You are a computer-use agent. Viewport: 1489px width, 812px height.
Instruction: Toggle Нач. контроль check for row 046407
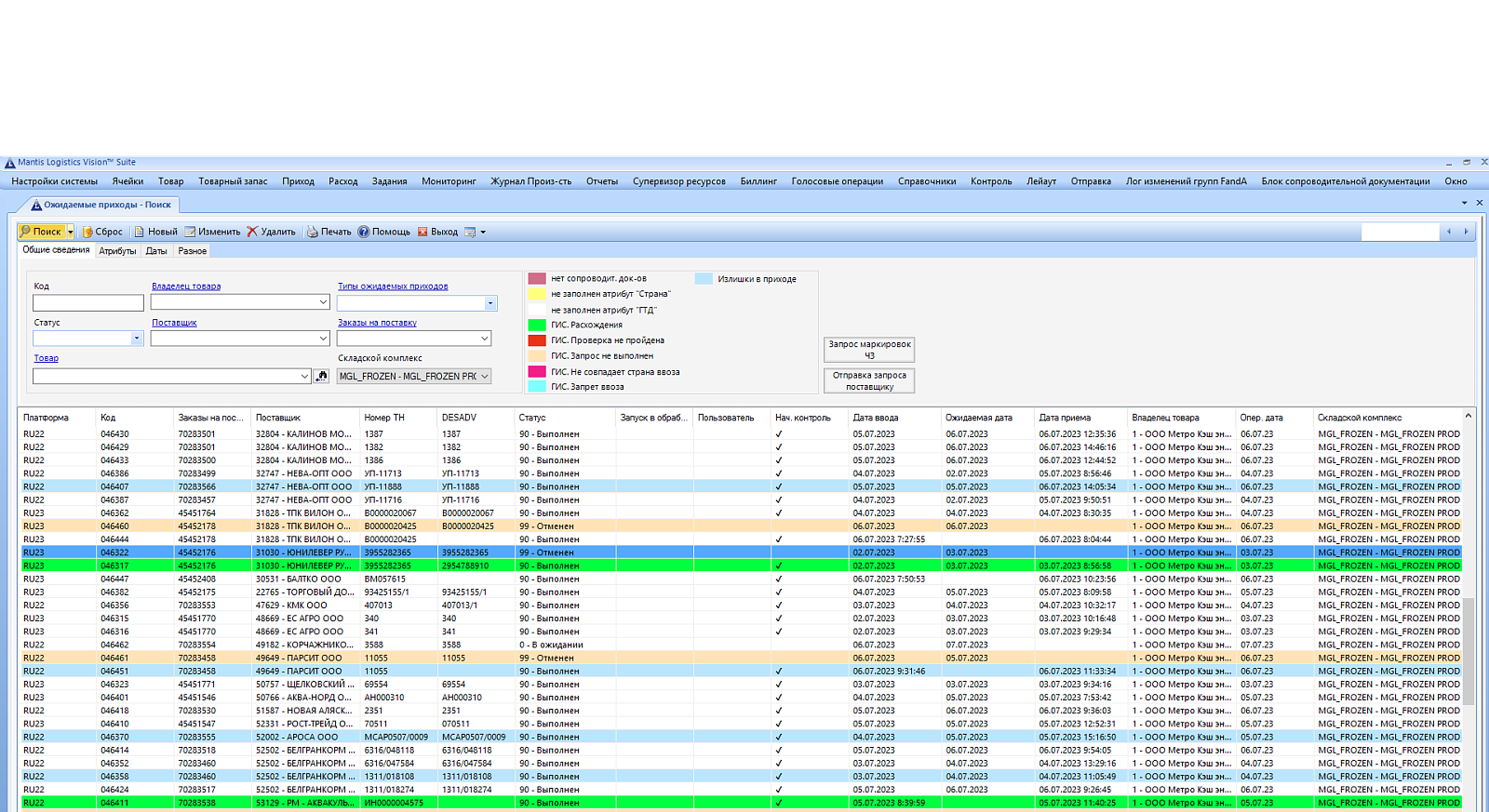coord(779,486)
